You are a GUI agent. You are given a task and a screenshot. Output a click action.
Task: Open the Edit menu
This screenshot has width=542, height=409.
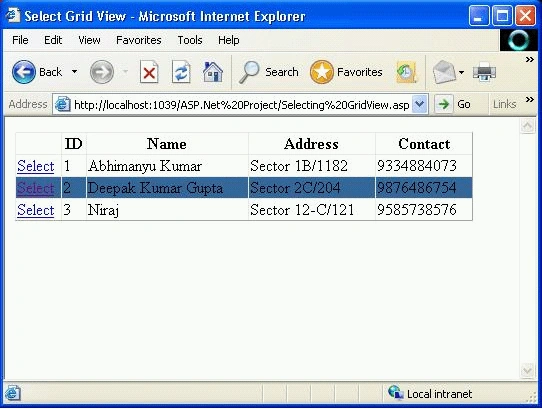tap(53, 40)
